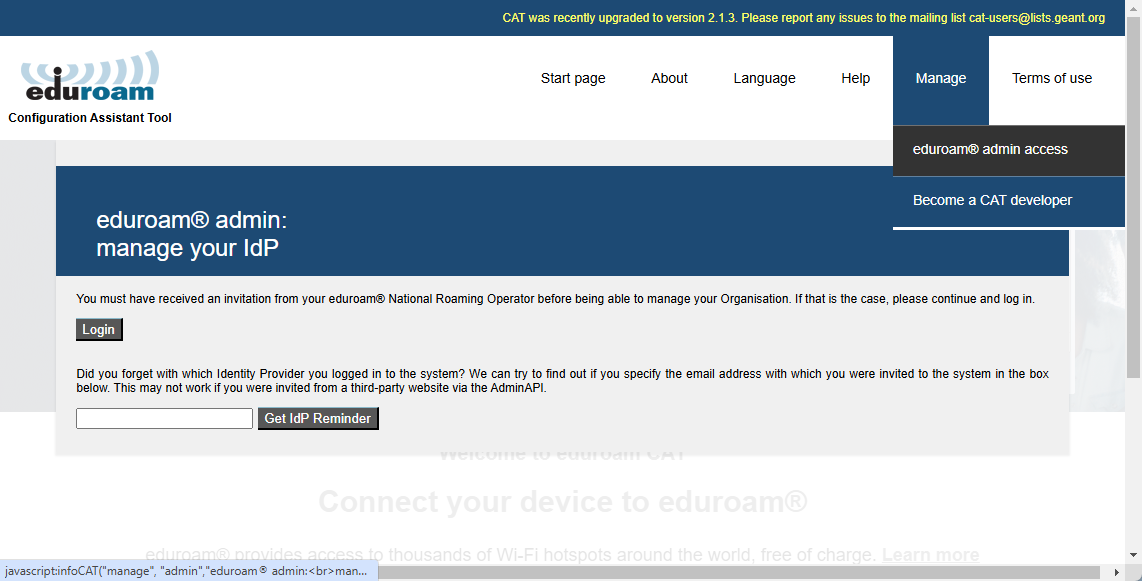Click the CAT version 2.1.3 notice text
The image size is (1142, 581).
click(803, 18)
